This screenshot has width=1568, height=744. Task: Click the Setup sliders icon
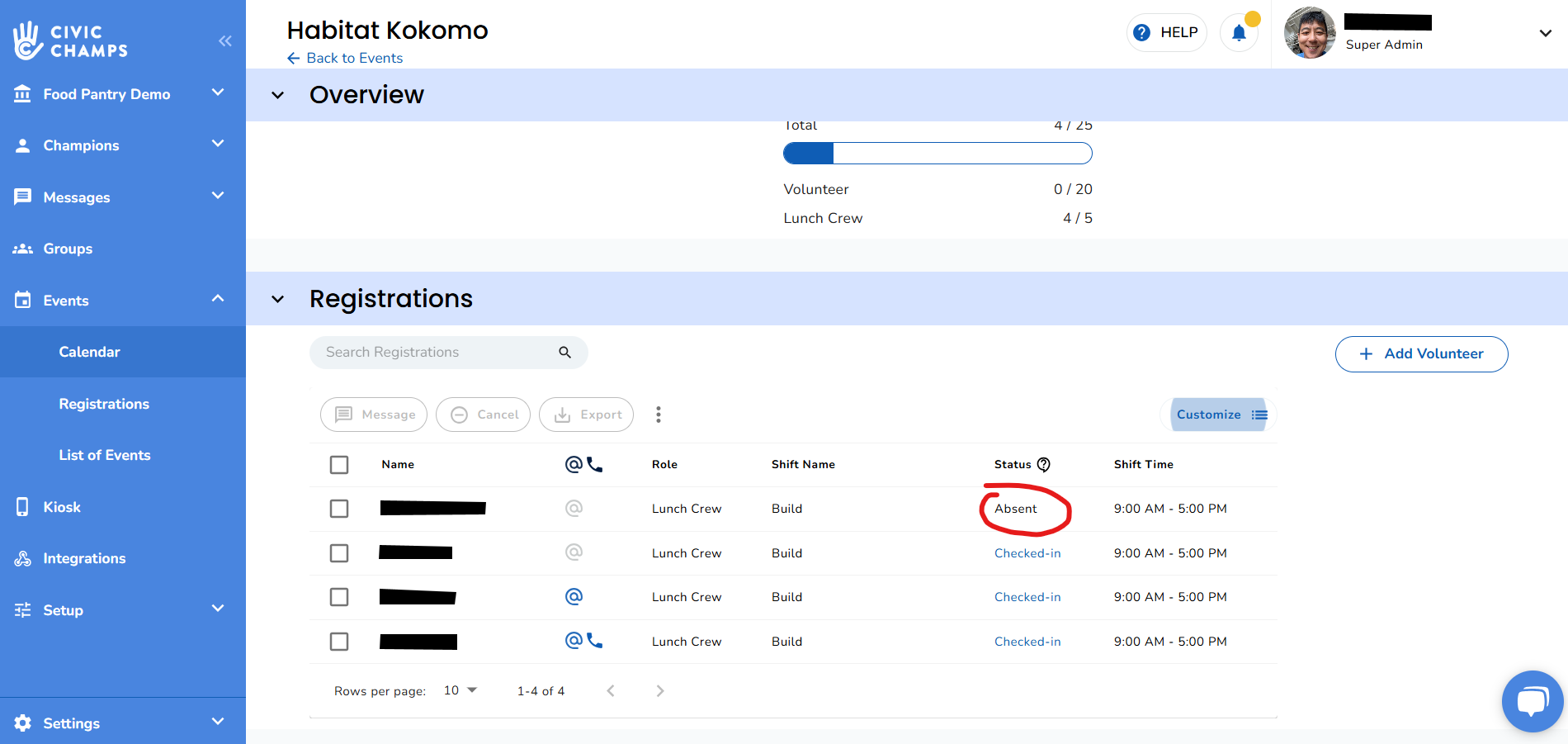click(x=23, y=609)
